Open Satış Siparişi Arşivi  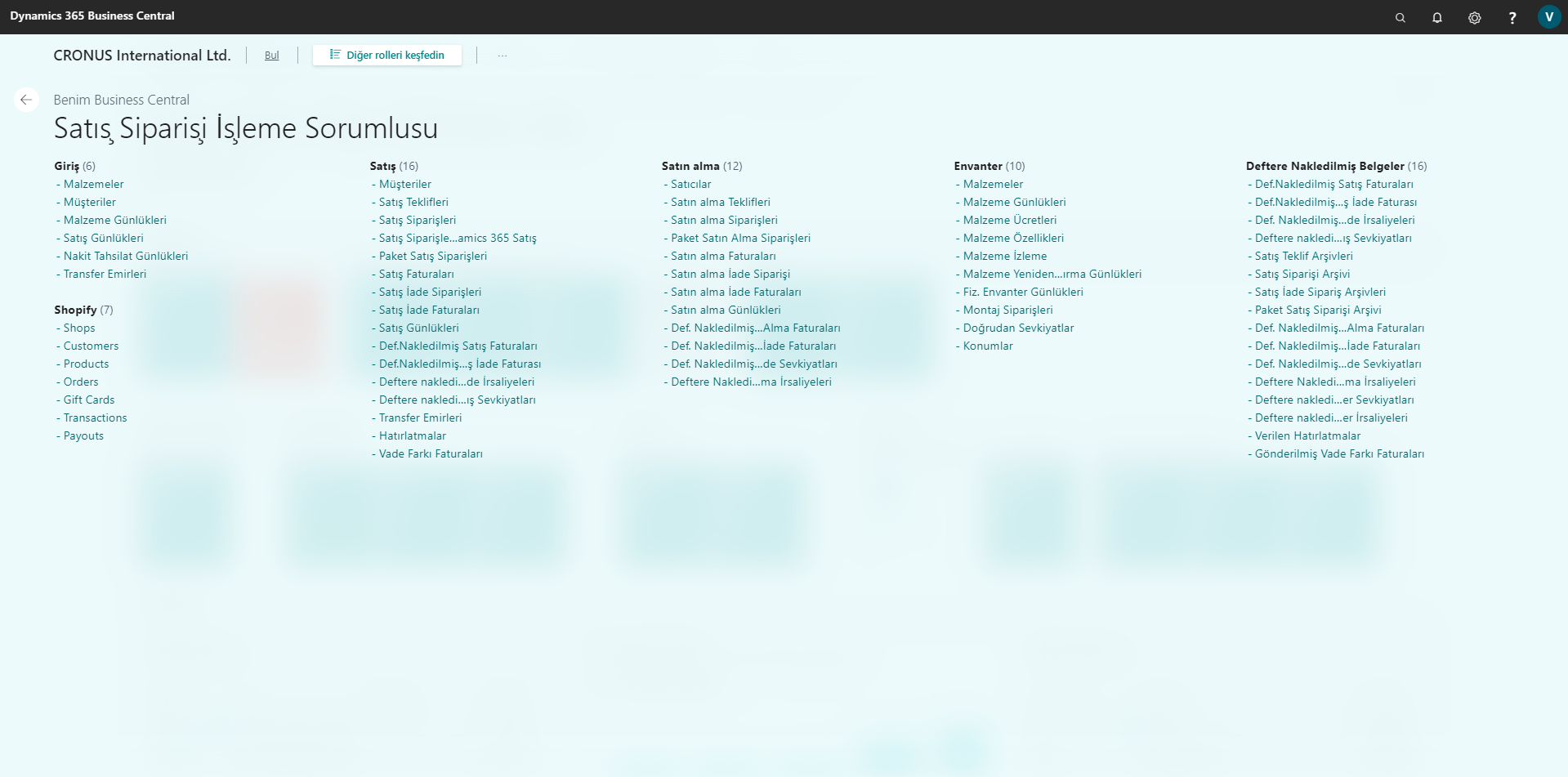pos(1302,274)
